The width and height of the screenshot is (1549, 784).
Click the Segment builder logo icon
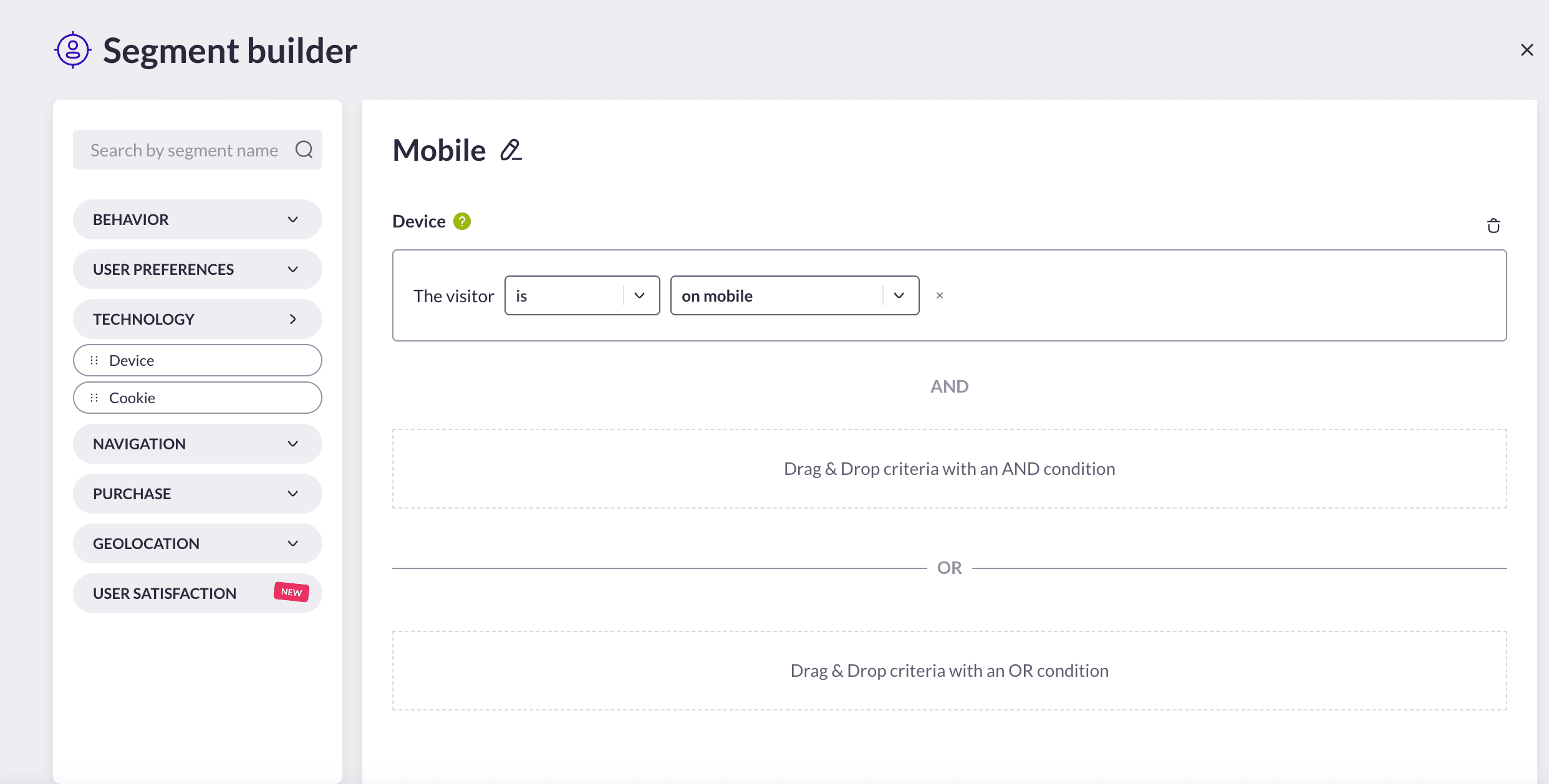tap(73, 50)
